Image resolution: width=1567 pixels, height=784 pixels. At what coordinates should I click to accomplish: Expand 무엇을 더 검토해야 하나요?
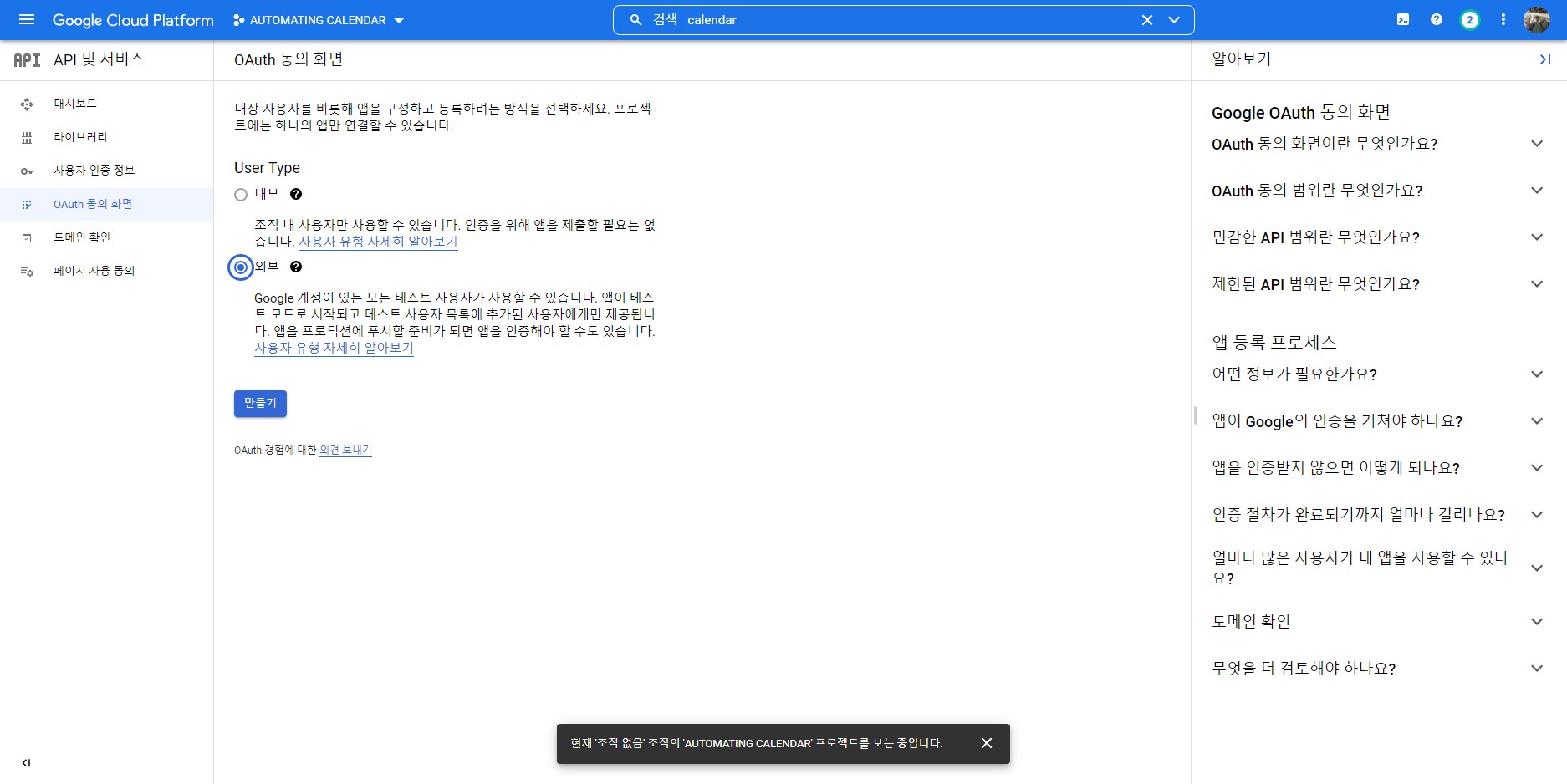tap(1377, 669)
